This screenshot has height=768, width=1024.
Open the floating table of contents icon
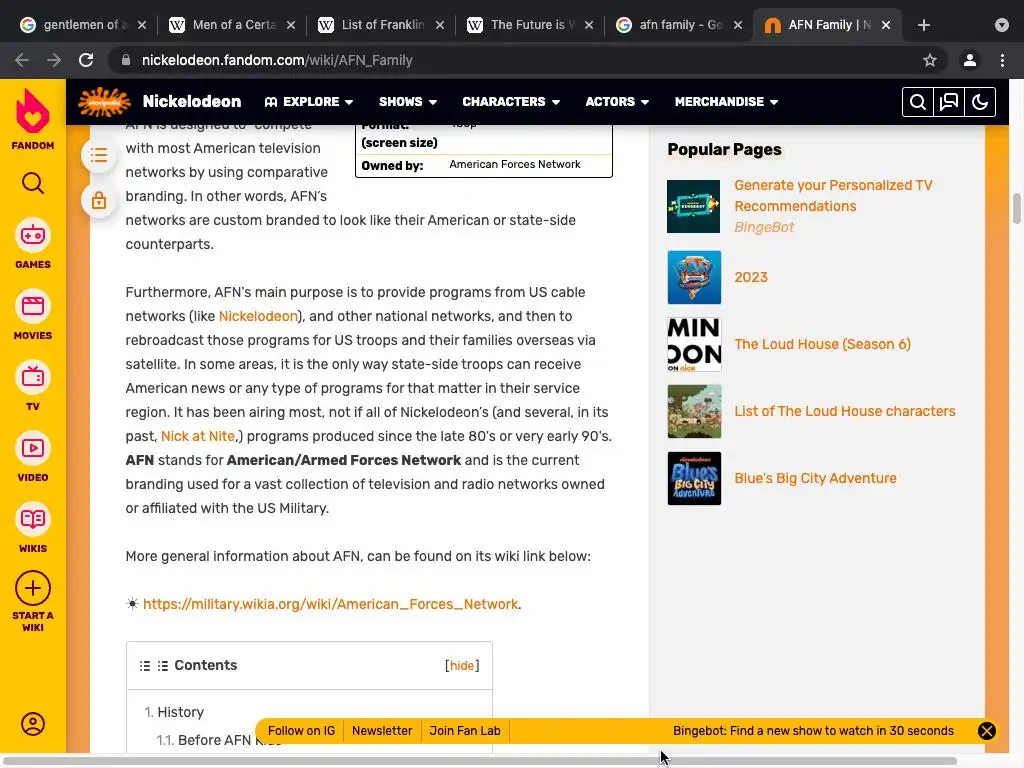coord(99,155)
